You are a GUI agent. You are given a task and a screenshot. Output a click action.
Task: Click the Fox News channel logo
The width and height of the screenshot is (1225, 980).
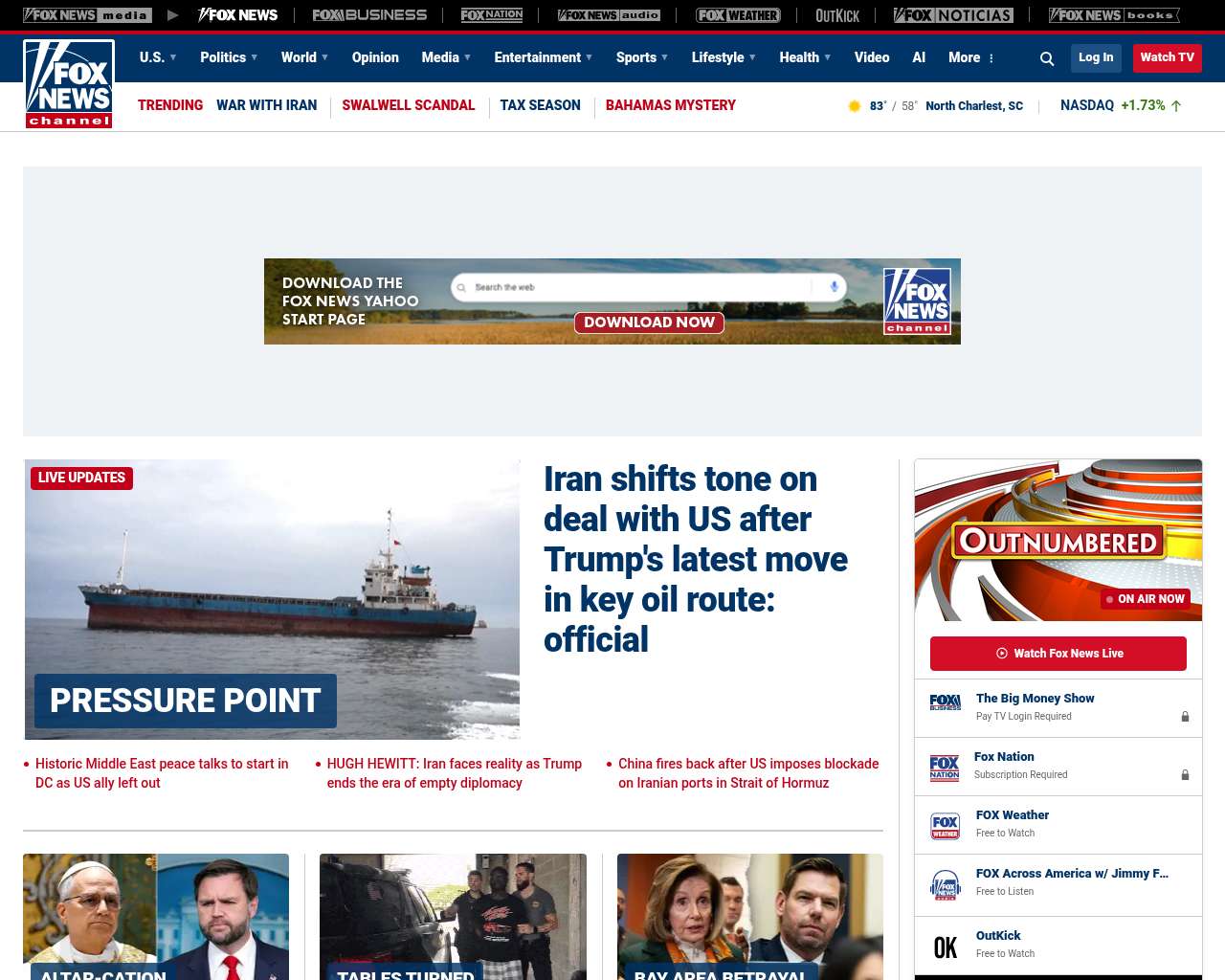[x=69, y=84]
